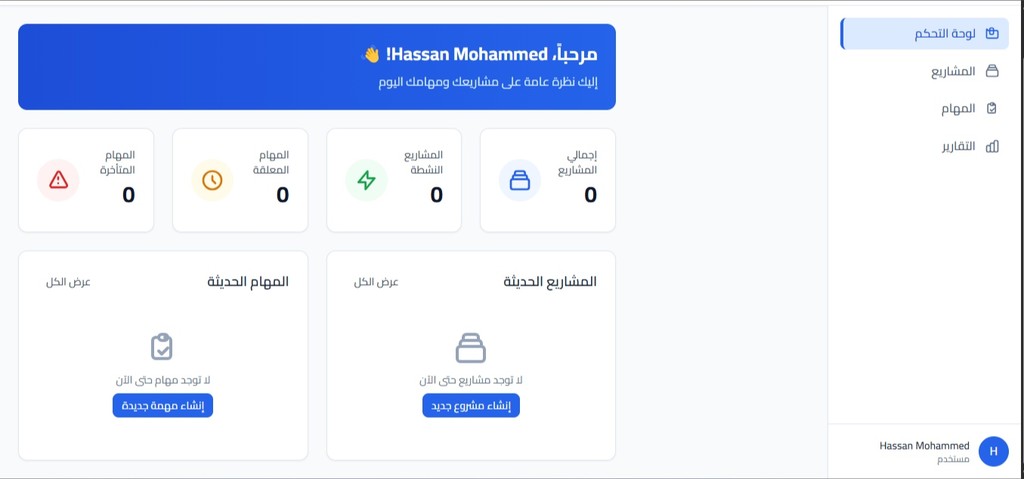The width and height of the screenshot is (1024, 479).
Task: Click the empty tasks clipboard placeholder icon
Action: [x=162, y=347]
